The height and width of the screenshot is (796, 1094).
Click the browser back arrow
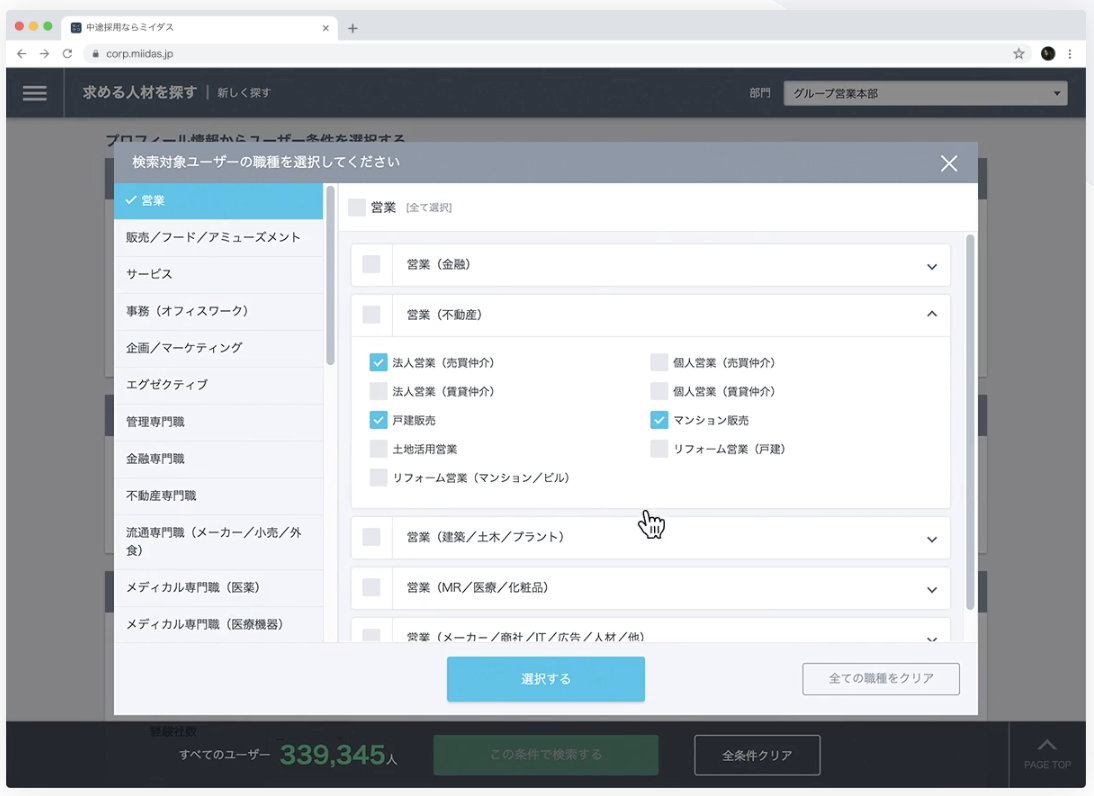22,54
